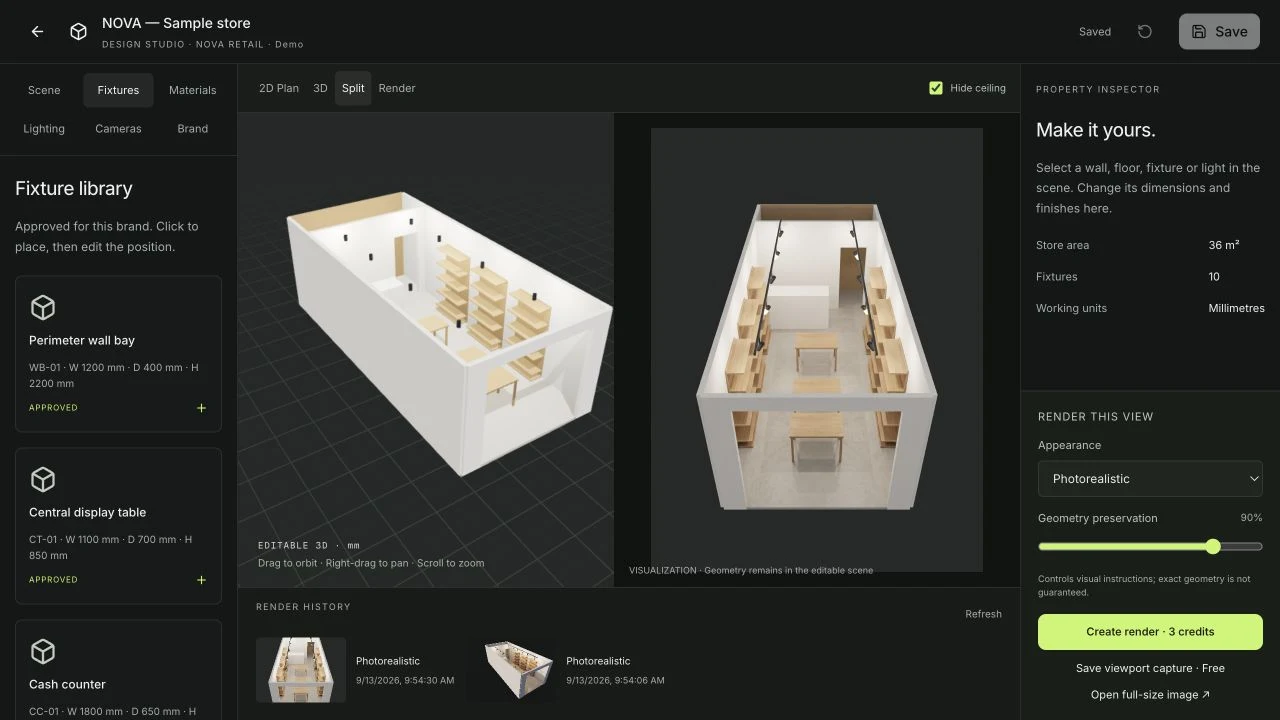Select the 3D view mode

point(320,88)
